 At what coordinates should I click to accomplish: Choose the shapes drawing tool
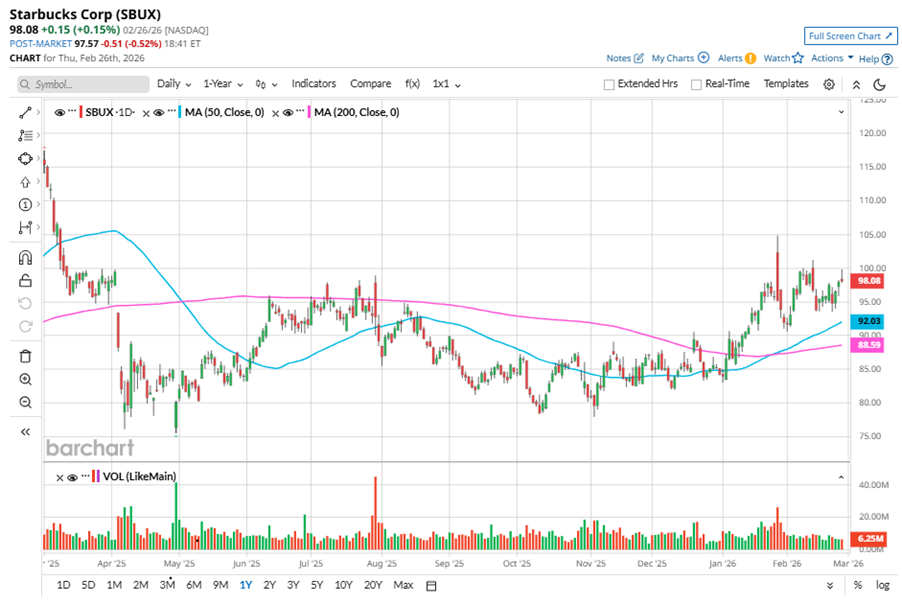tap(25, 158)
